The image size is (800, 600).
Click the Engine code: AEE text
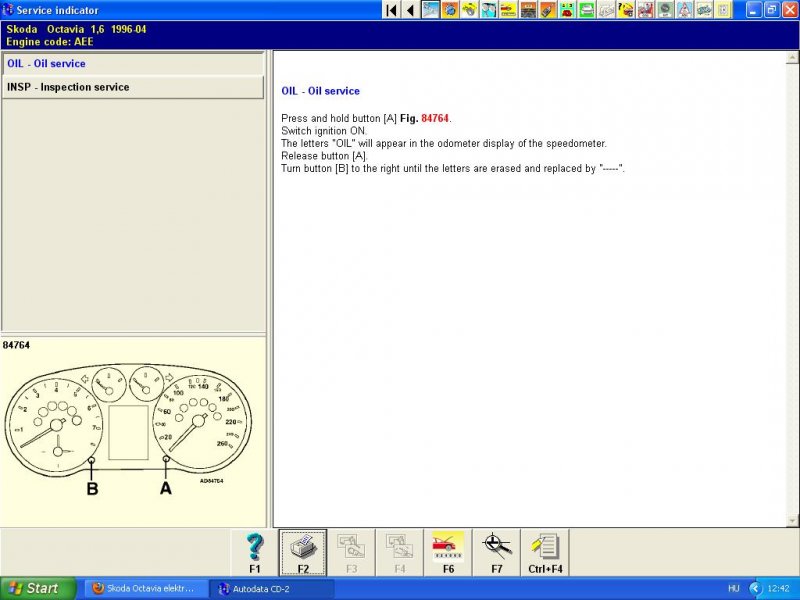[50, 42]
